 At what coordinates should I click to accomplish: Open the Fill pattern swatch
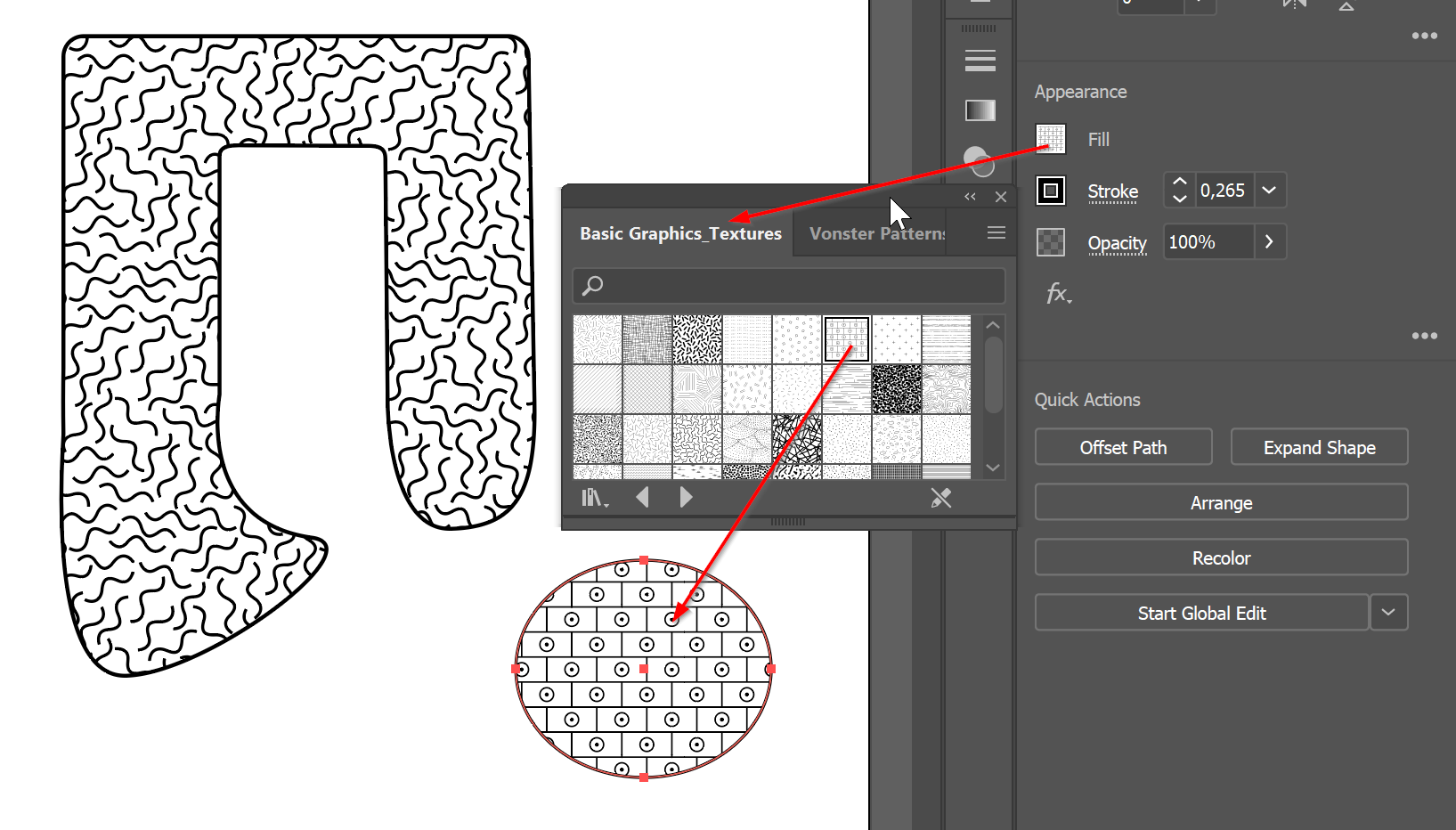(x=1051, y=139)
